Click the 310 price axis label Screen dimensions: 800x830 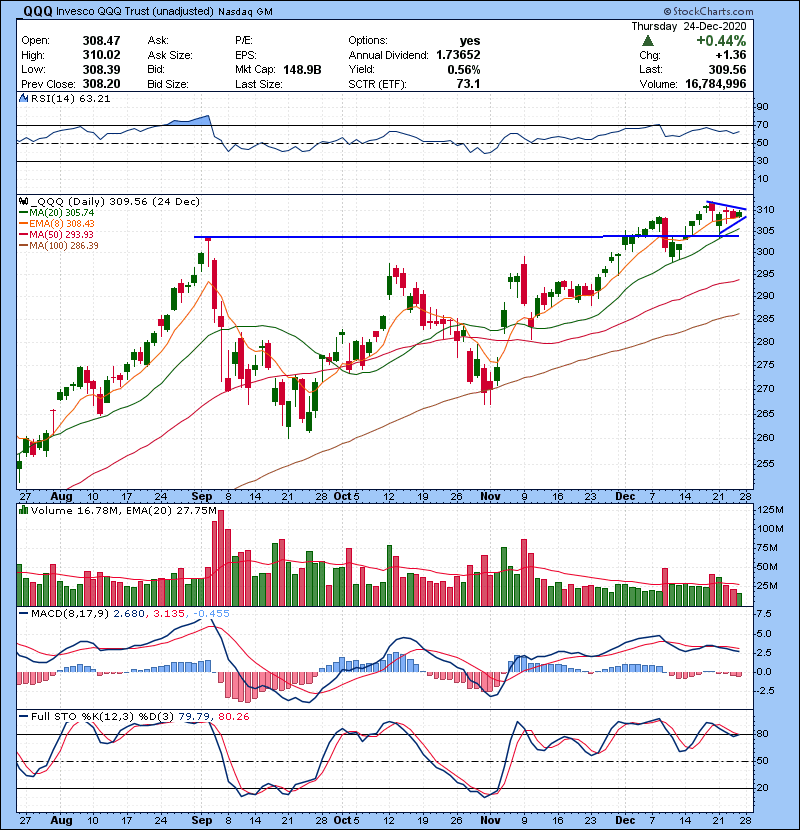tap(766, 210)
